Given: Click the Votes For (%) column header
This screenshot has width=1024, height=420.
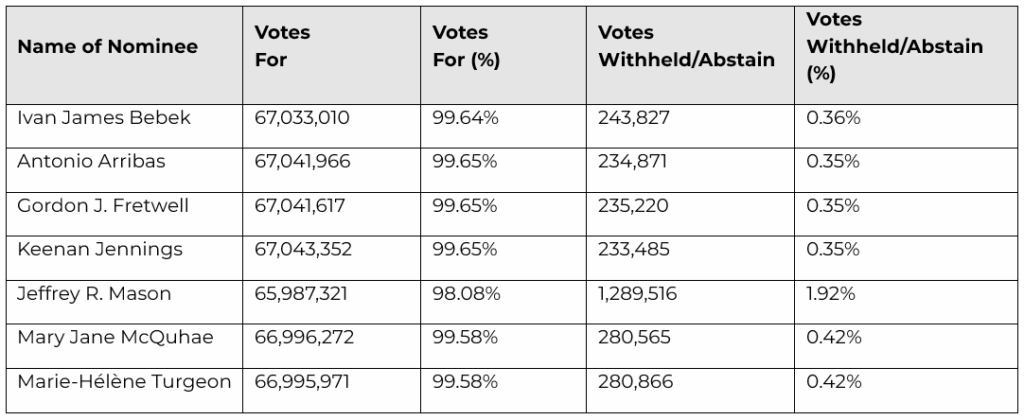Looking at the screenshot, I should coord(465,47).
